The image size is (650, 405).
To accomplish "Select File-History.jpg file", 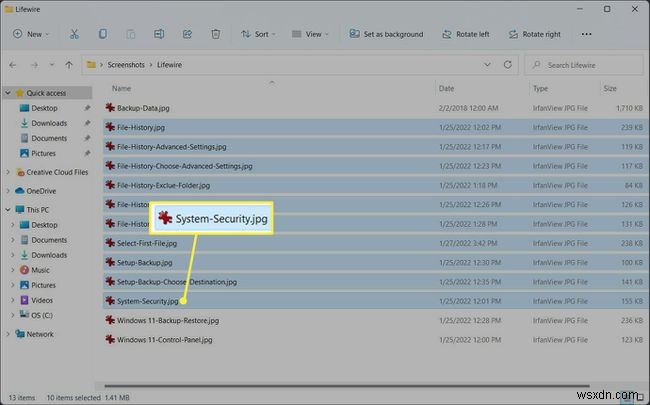I will coord(141,127).
